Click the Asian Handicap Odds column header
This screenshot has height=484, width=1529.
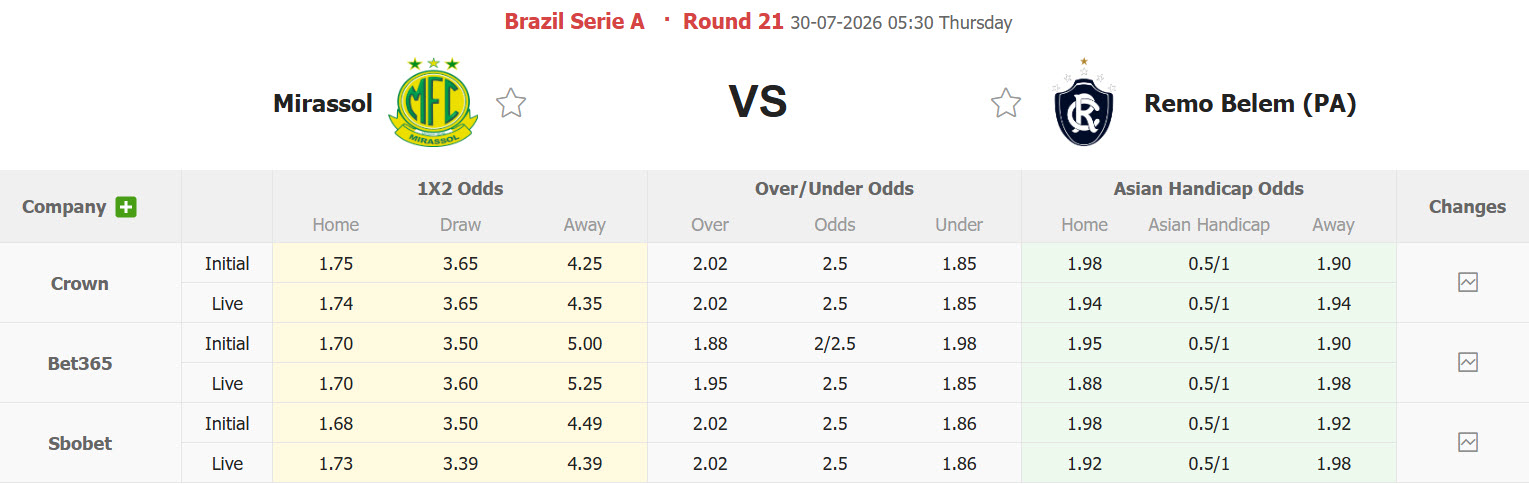(1208, 188)
